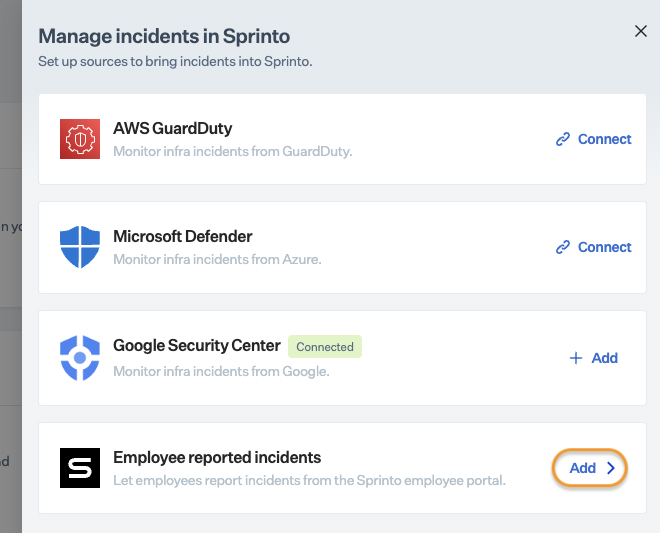The height and width of the screenshot is (533, 660).
Task: Click 'Monitor infra incidents from Google.' description
Action: click(221, 371)
